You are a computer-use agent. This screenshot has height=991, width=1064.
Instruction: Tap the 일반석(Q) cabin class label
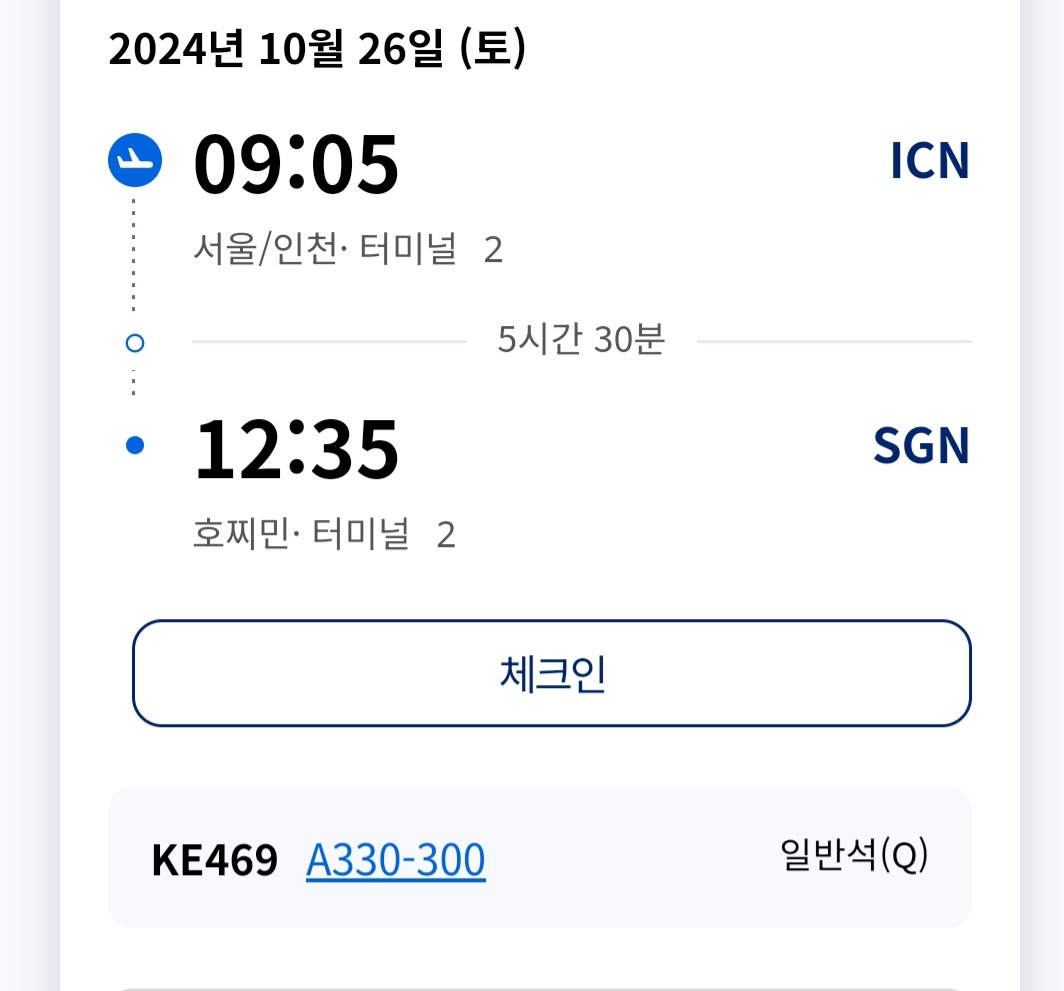pos(854,856)
